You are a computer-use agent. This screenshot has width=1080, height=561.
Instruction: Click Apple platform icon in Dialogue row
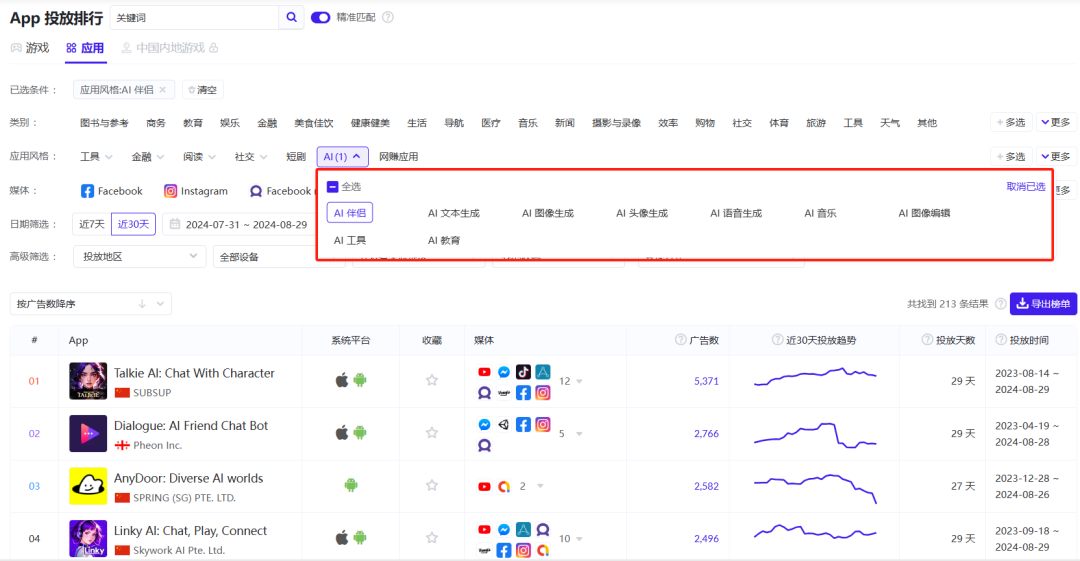click(x=342, y=433)
